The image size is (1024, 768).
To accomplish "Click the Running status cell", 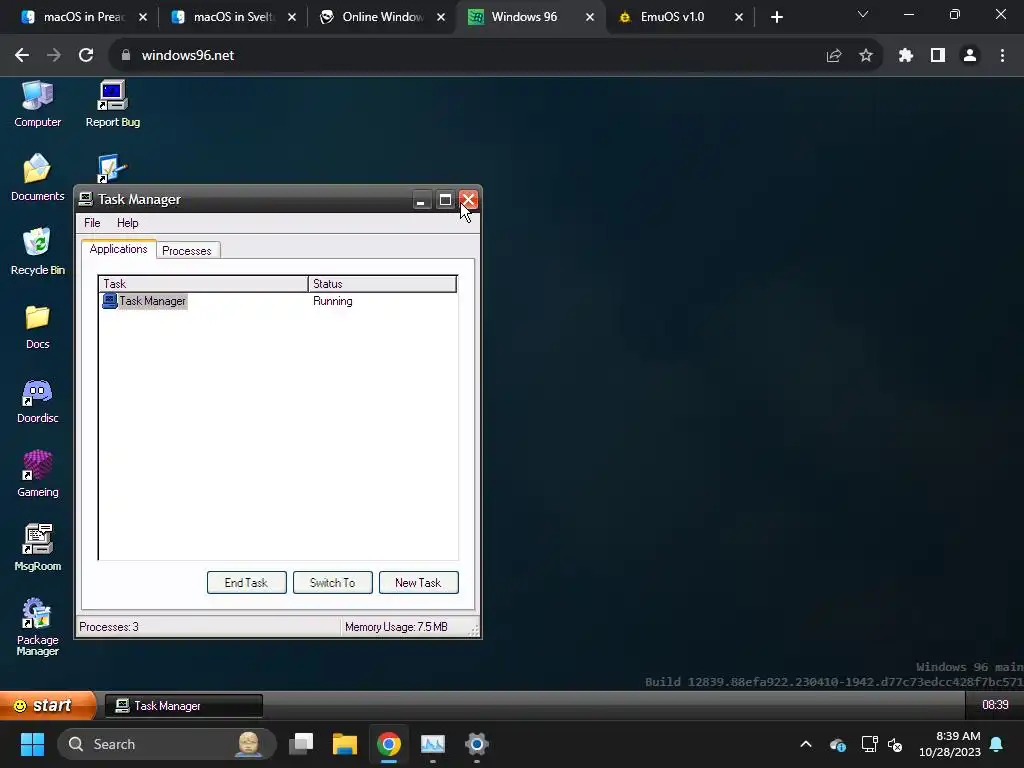I will coord(332,301).
